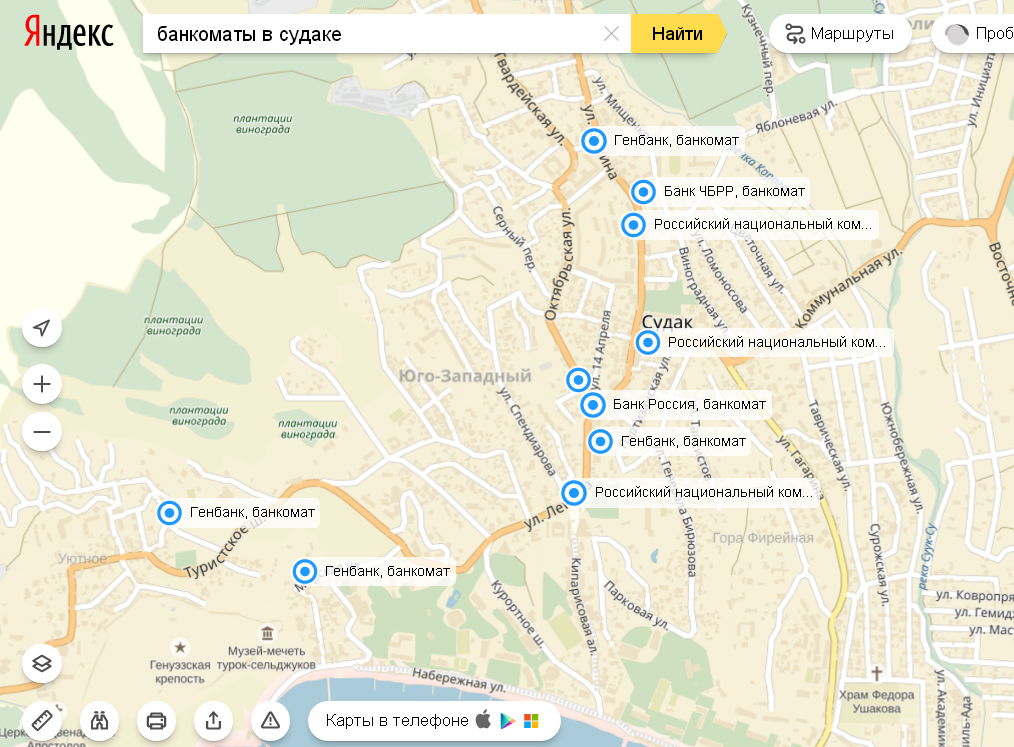Zoom in with the plus button

42,384
